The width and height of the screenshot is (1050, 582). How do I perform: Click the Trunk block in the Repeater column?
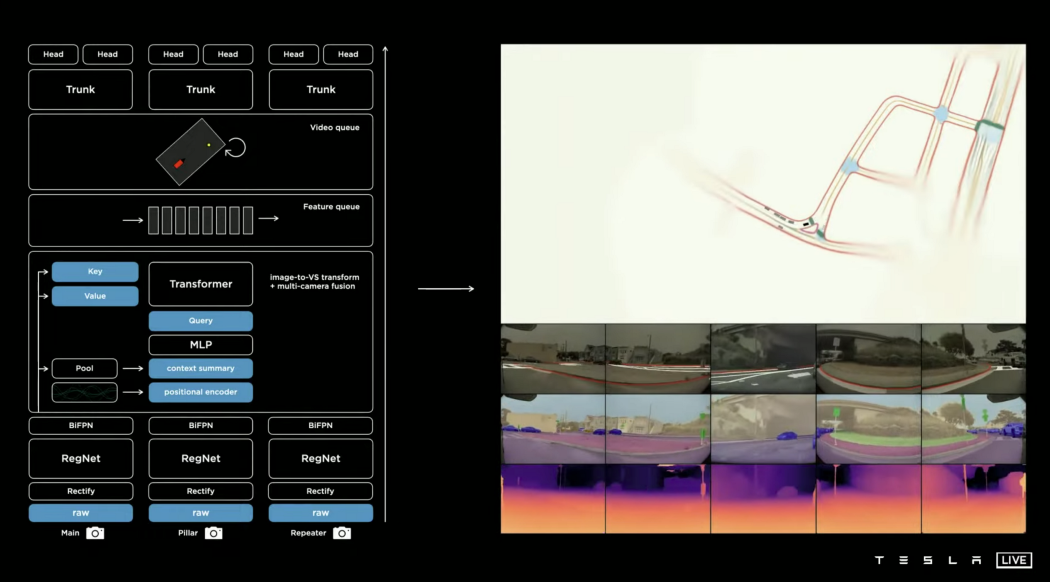pos(321,89)
